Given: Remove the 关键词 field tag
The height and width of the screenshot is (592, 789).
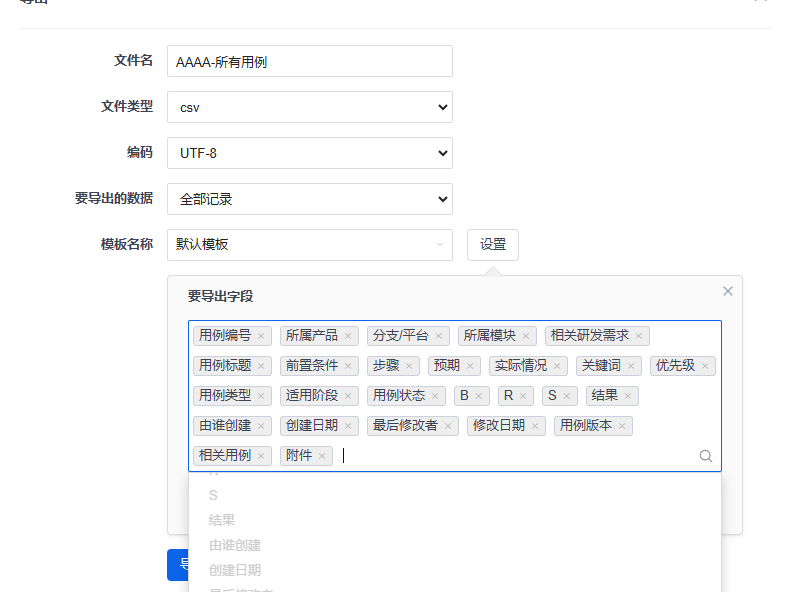Looking at the screenshot, I should tap(630, 366).
